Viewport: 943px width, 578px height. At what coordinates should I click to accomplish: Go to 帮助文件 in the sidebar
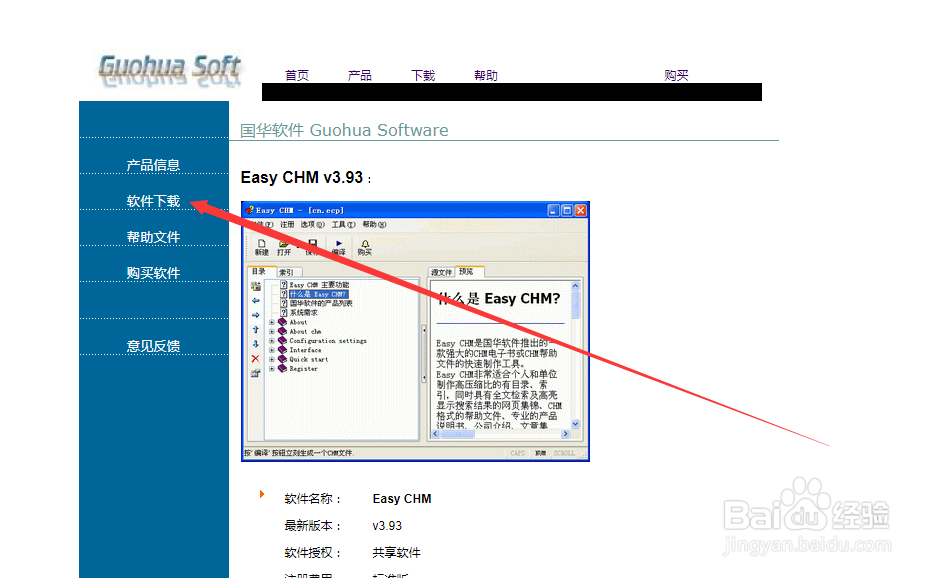point(153,237)
